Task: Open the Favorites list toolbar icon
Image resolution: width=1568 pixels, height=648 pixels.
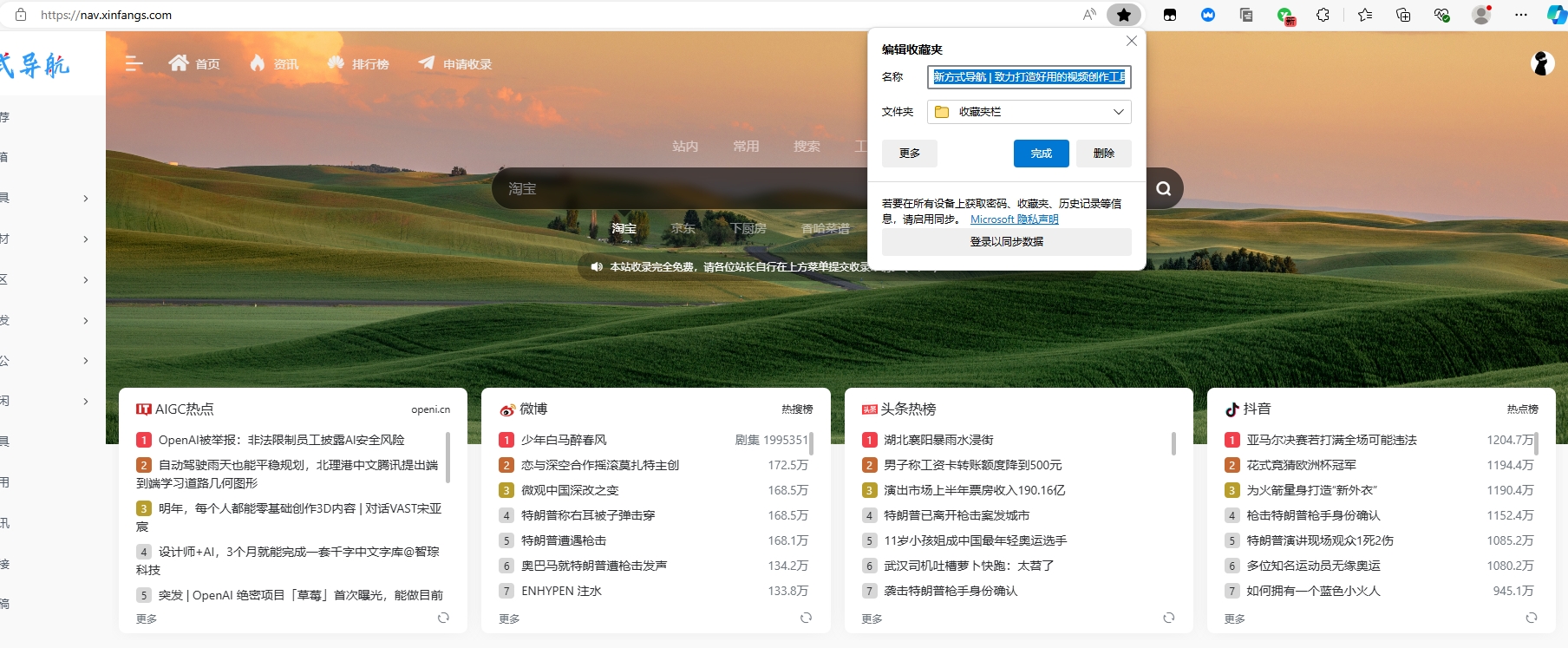Action: [1365, 15]
